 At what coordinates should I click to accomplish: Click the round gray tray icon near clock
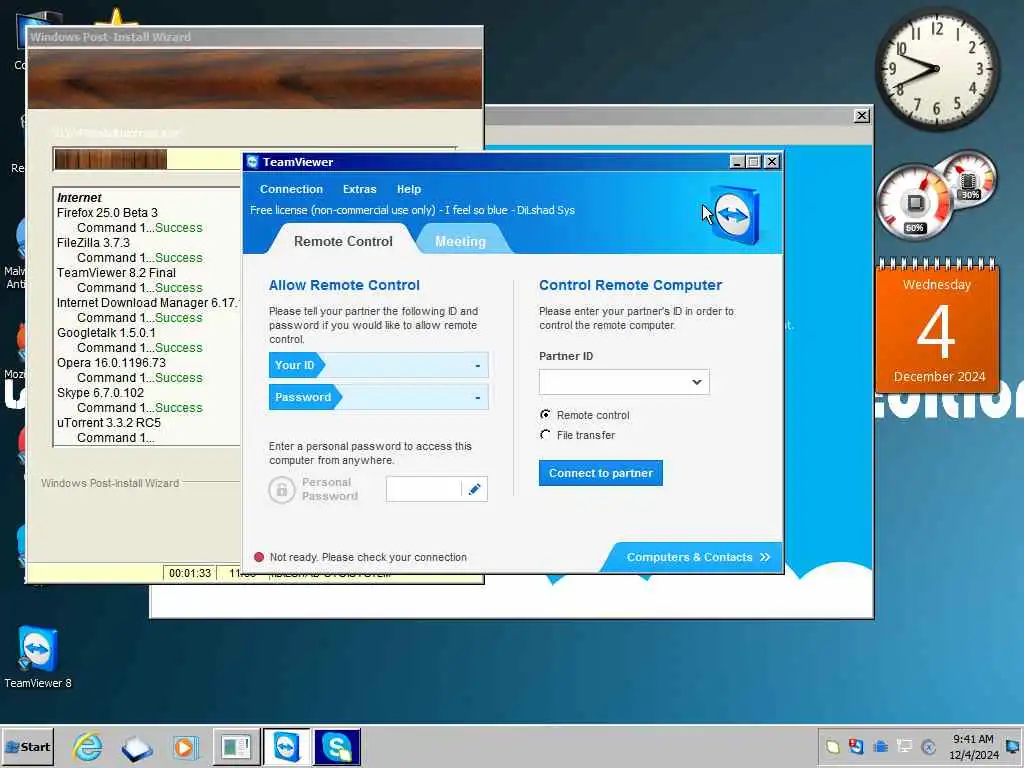click(929, 746)
